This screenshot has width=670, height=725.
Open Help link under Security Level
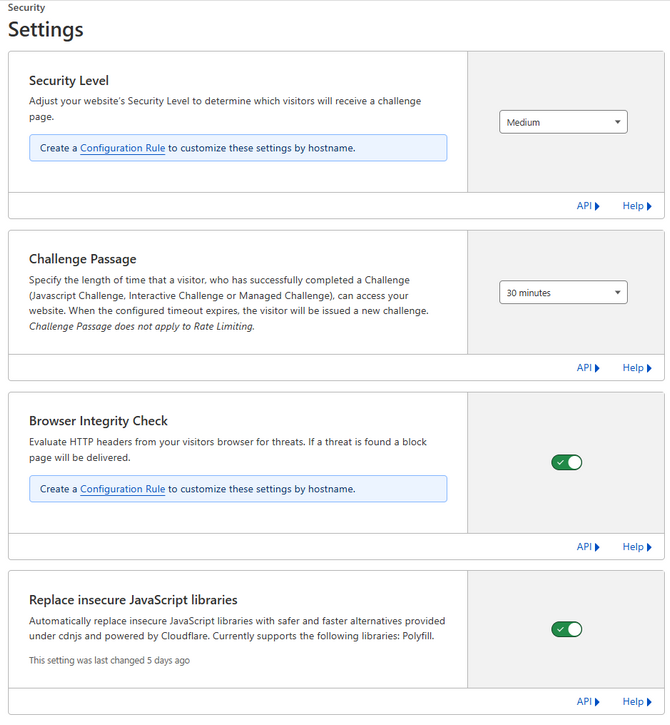coord(637,206)
